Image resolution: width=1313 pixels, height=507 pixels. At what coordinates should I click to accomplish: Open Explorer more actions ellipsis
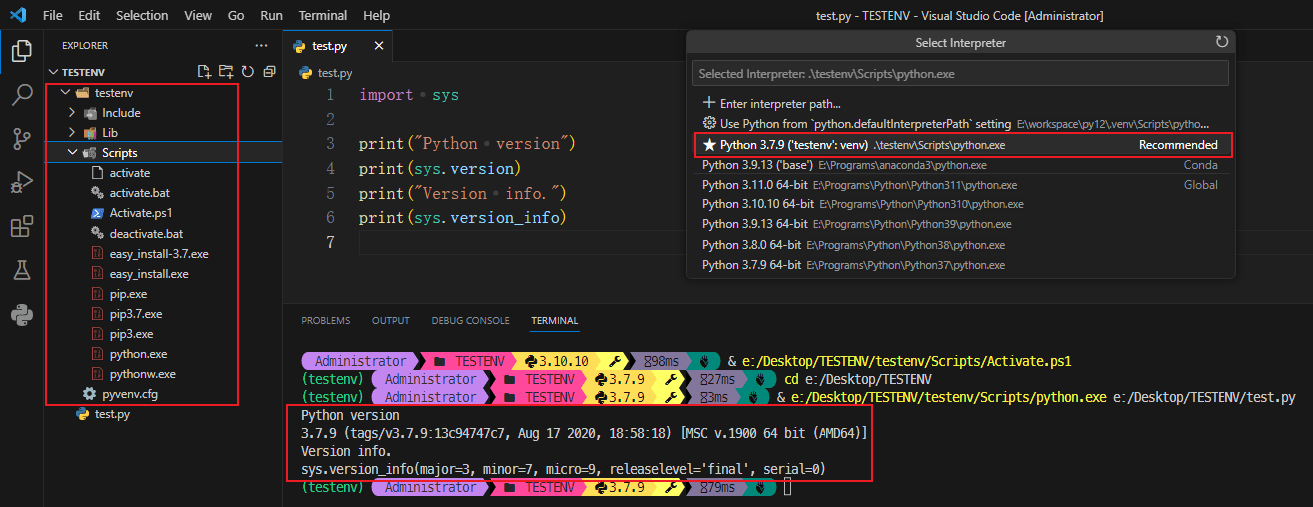tap(261, 45)
